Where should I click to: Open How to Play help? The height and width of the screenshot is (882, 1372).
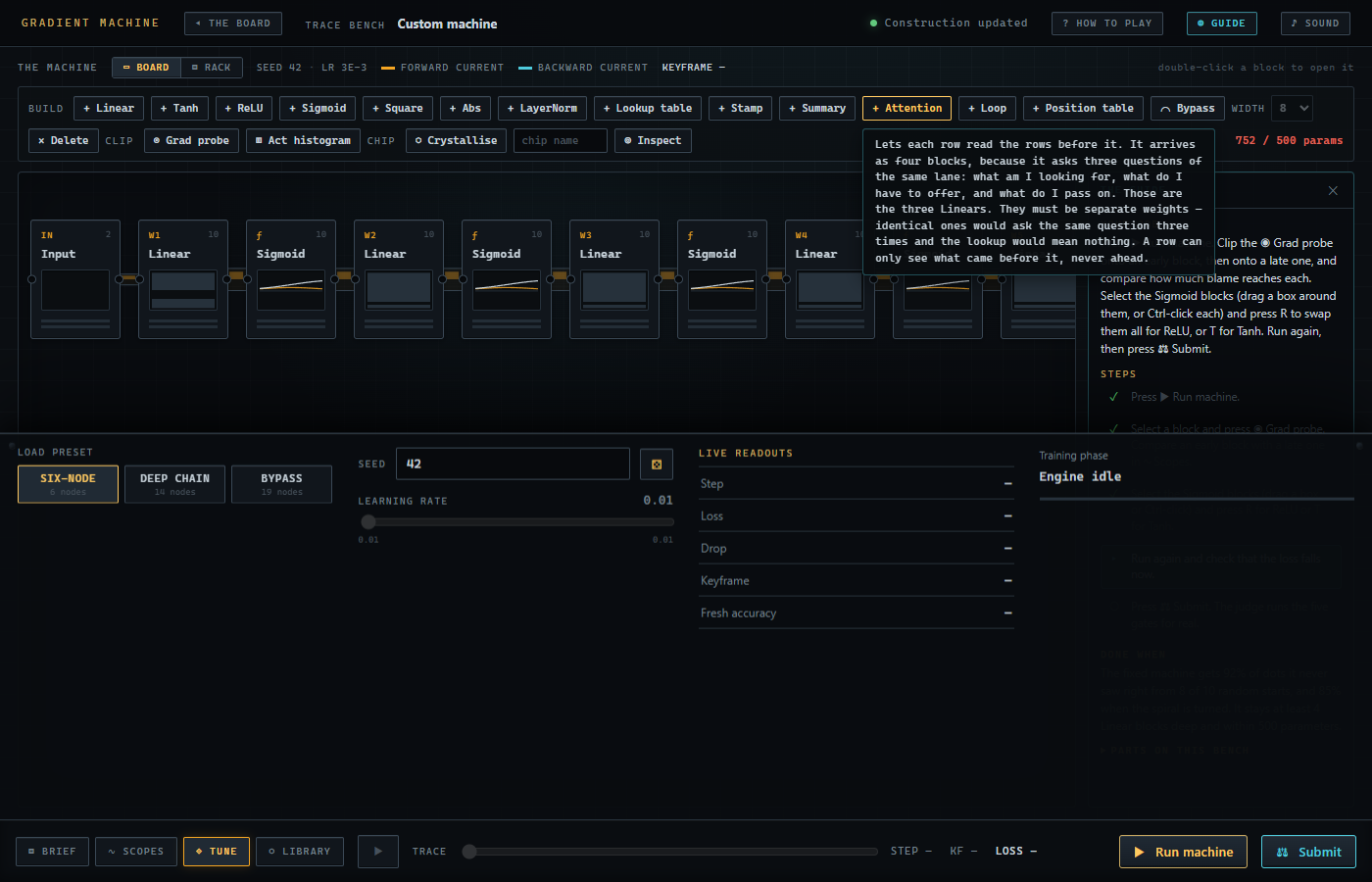(x=1107, y=24)
